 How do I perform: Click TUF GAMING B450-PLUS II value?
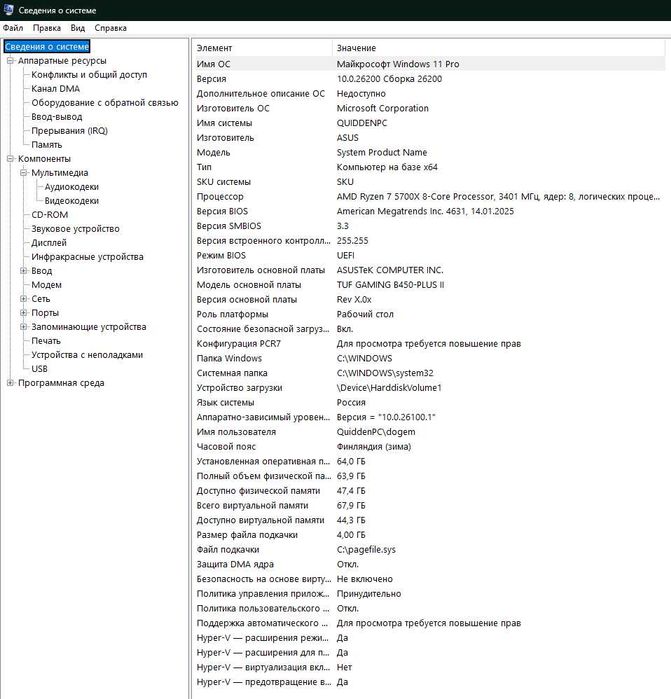point(391,285)
